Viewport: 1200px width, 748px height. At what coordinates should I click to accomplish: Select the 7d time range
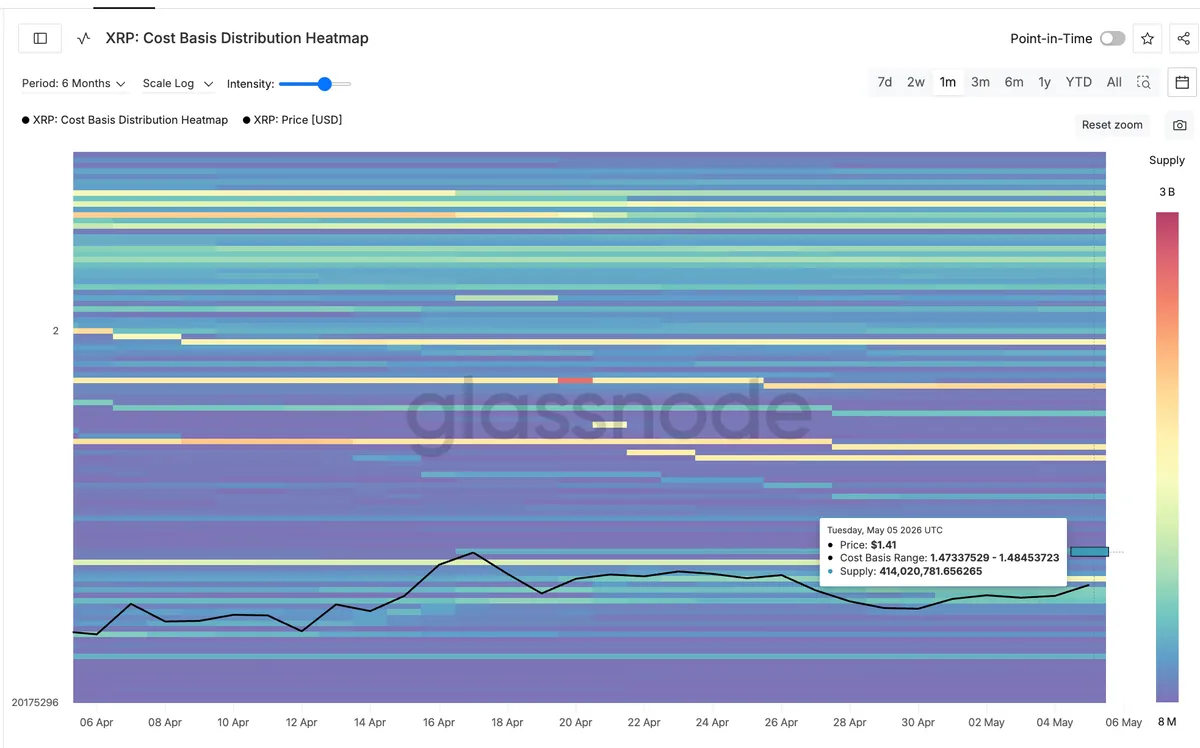(x=885, y=82)
